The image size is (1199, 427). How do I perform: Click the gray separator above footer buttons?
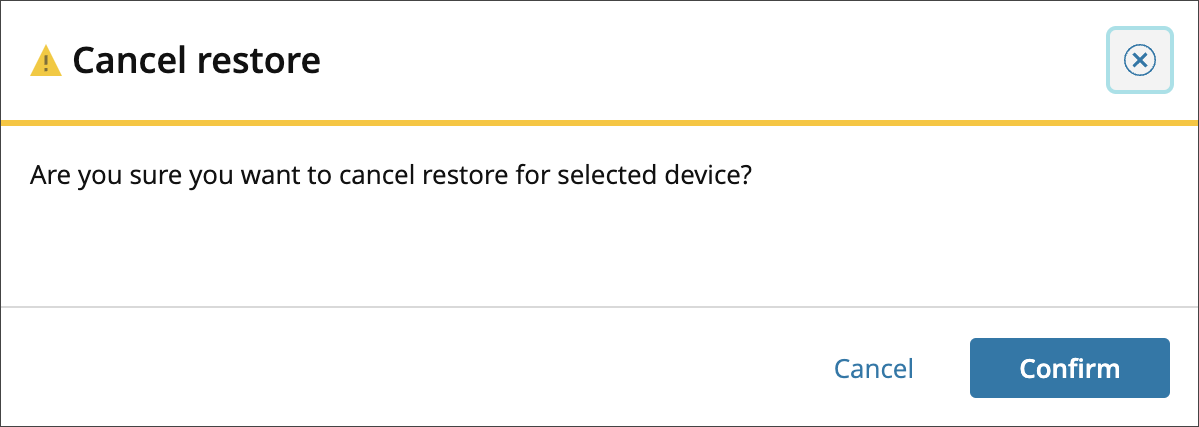point(600,306)
